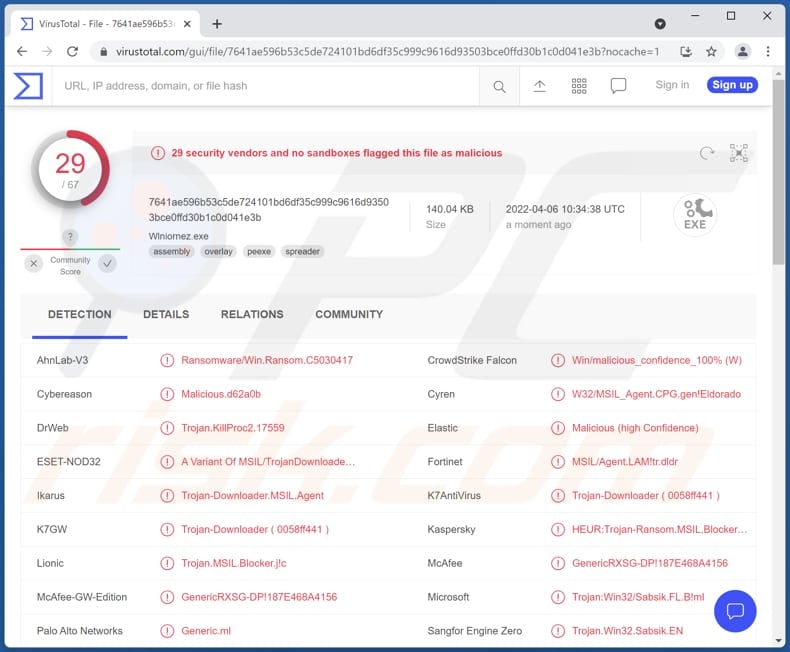Click the search magnifier icon
The width and height of the screenshot is (790, 652).
[499, 86]
